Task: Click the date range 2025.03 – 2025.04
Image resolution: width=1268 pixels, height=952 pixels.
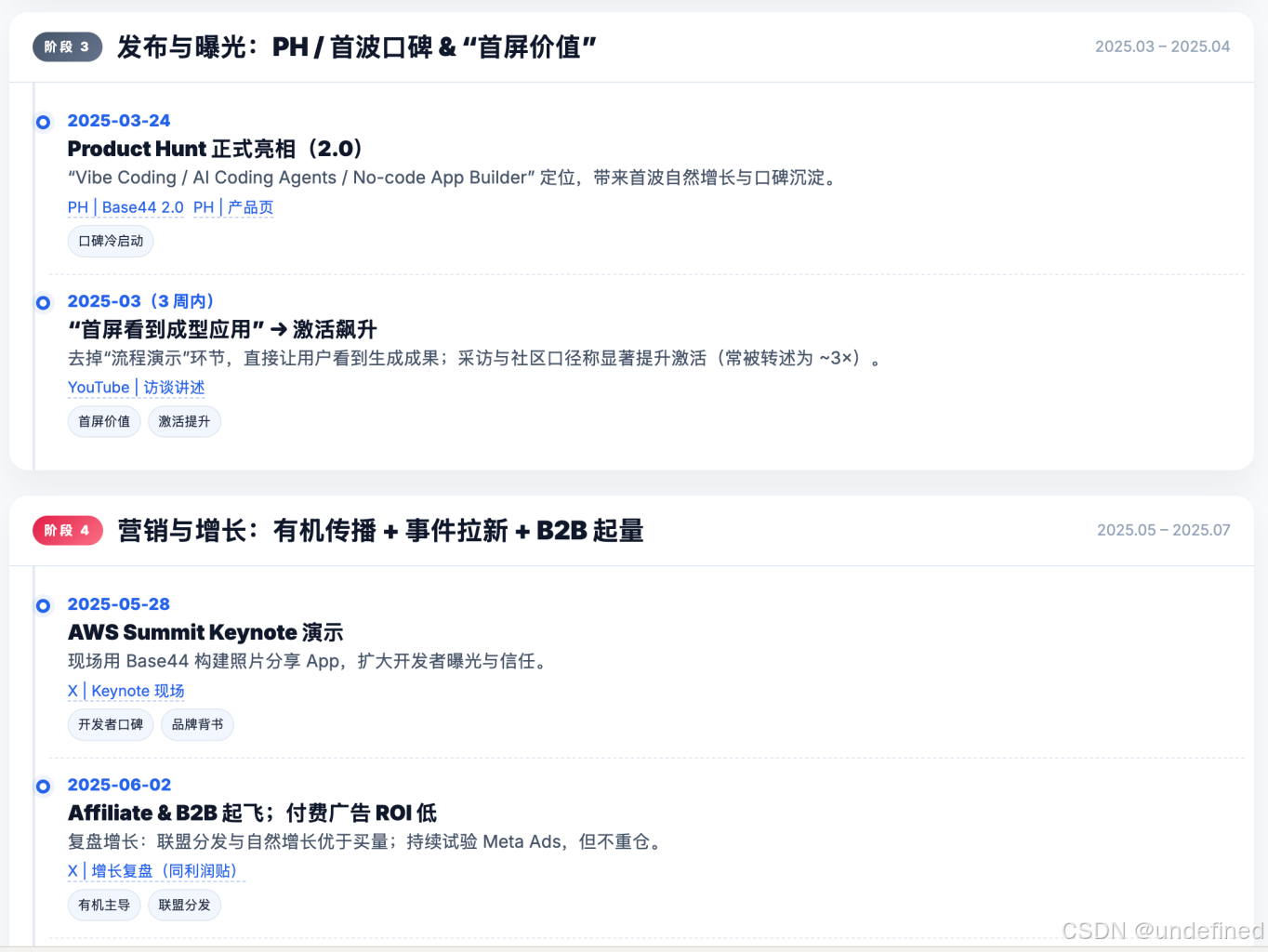Action: point(1162,46)
